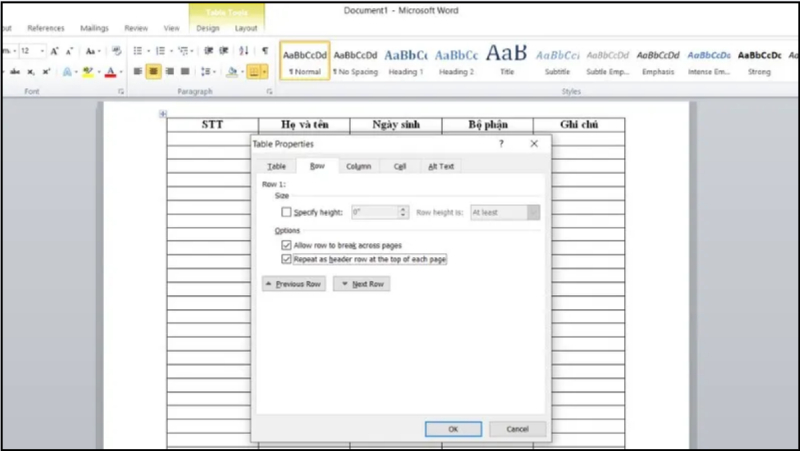Apply the Normal style
The width and height of the screenshot is (800, 451).
click(x=305, y=61)
